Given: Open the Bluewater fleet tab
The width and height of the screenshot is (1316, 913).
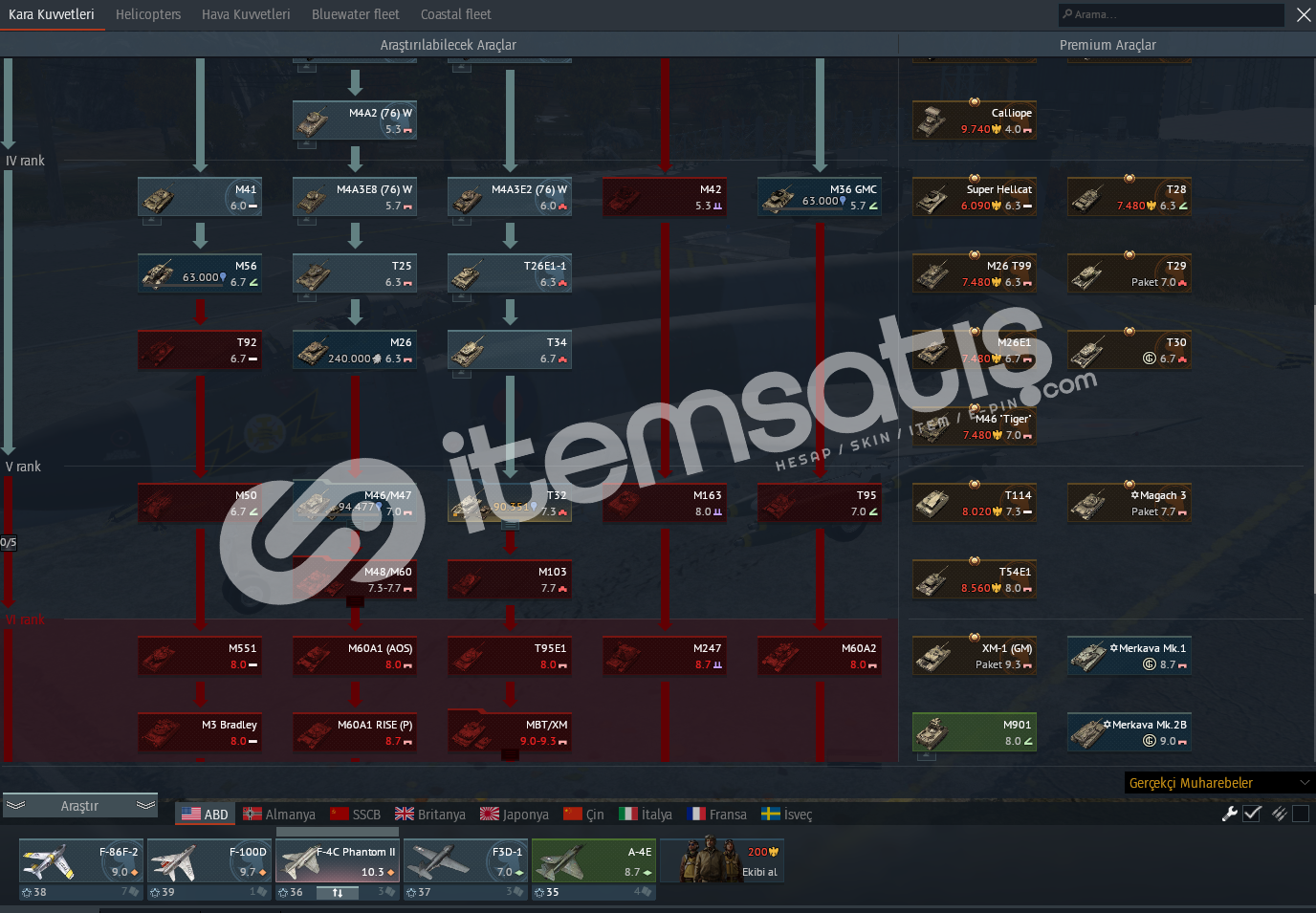Looking at the screenshot, I should [x=356, y=14].
